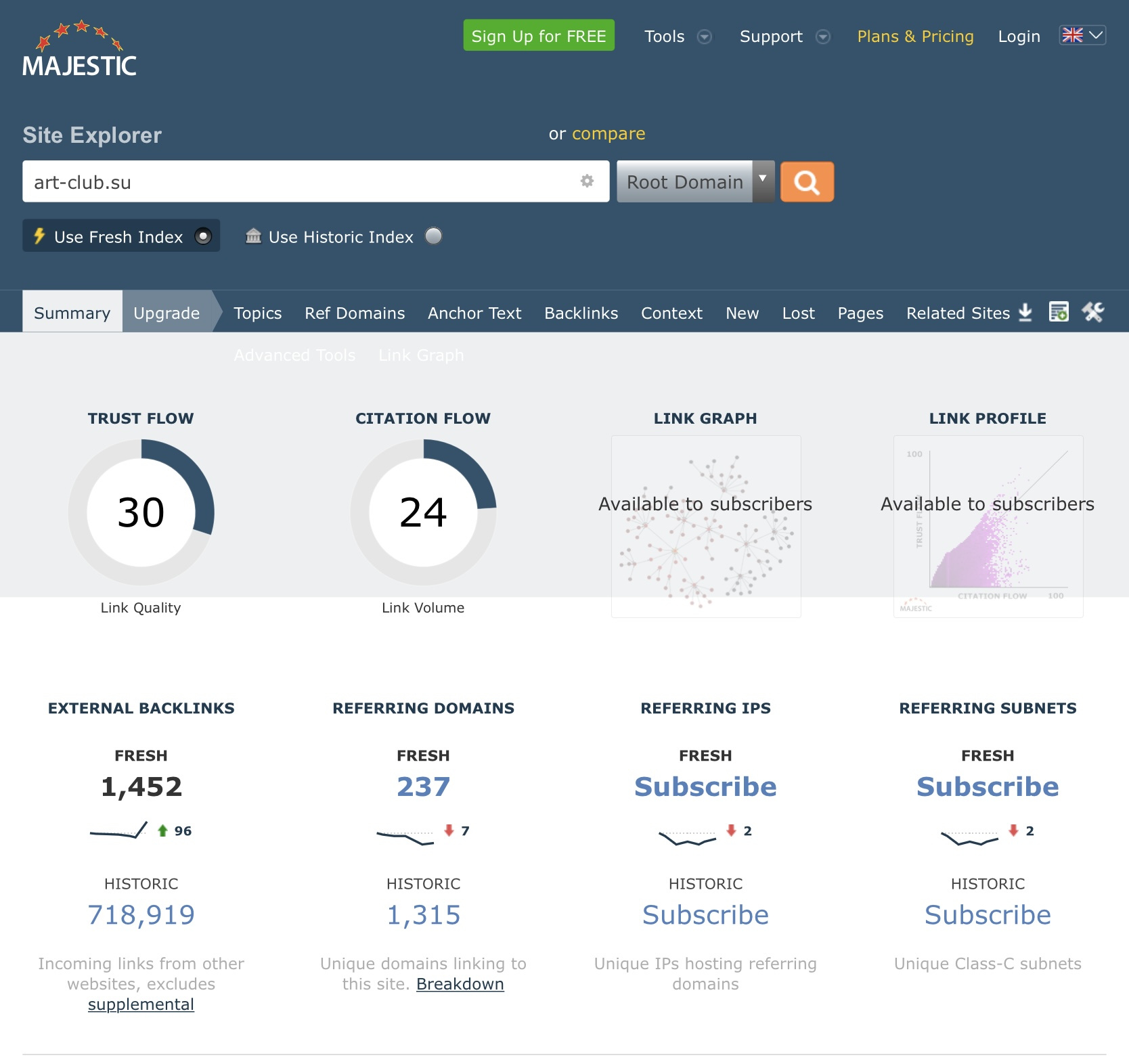Open the Topics tab
The image size is (1129, 1064).
click(x=257, y=313)
